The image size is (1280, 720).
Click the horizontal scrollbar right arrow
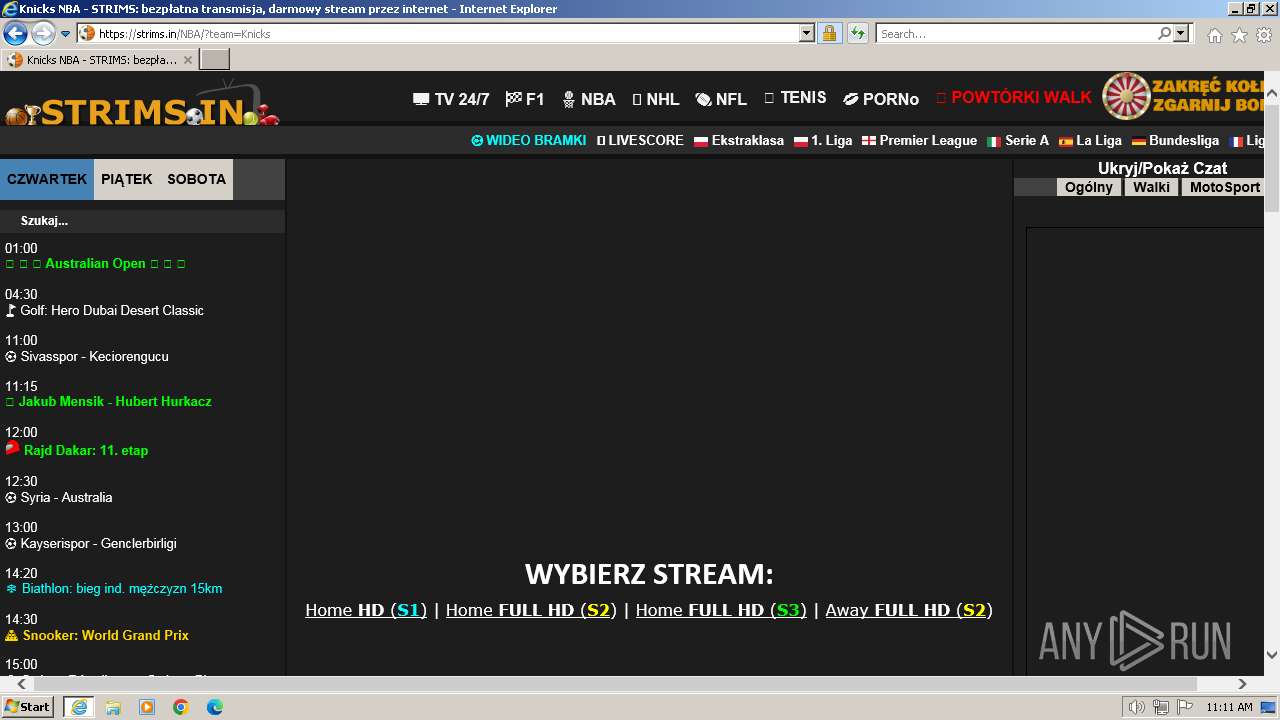tap(1242, 684)
